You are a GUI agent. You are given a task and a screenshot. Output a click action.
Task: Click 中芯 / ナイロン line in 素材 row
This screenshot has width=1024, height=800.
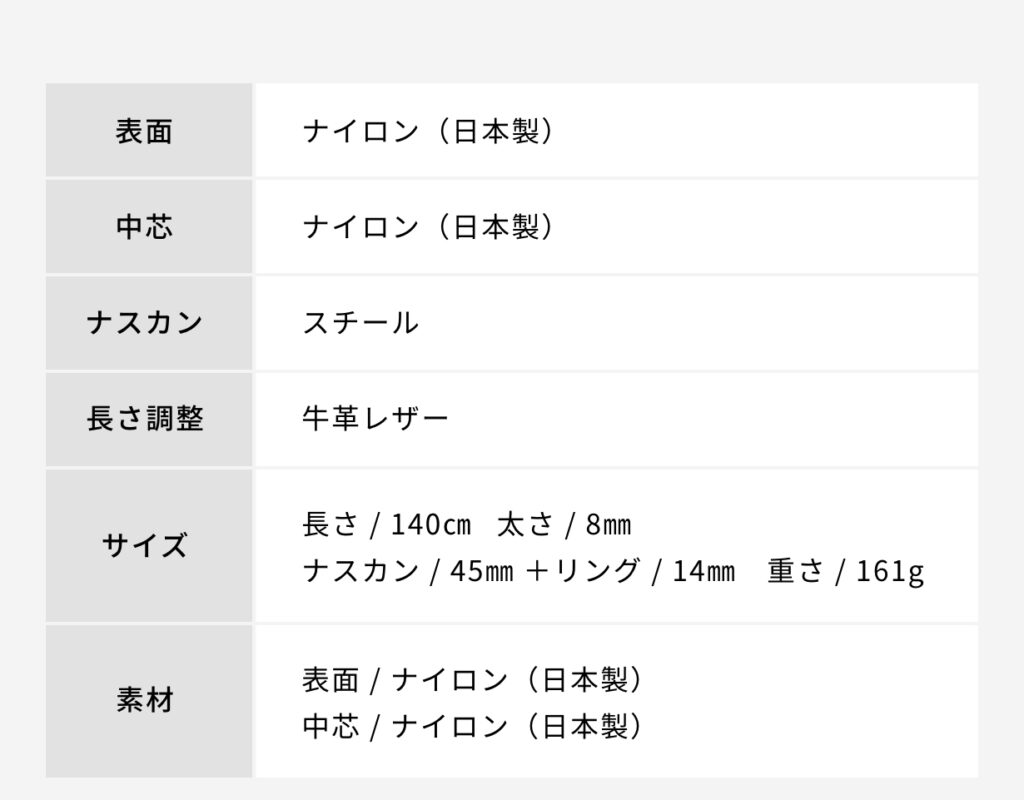473,726
